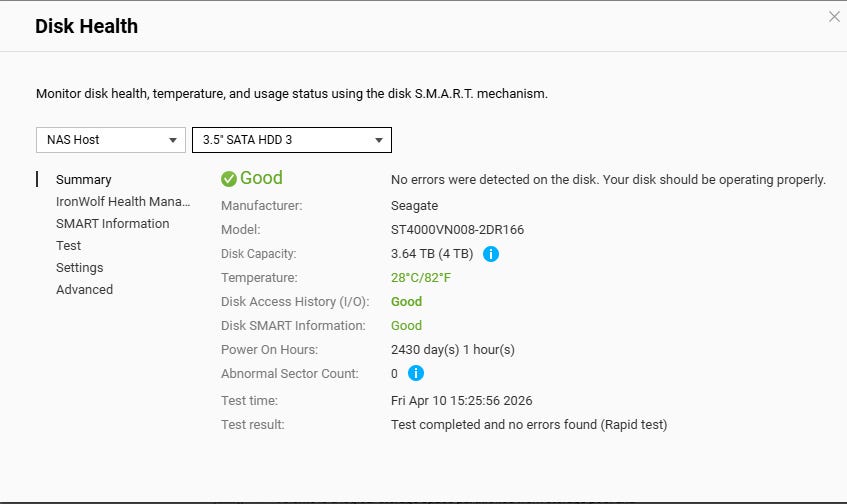
Task: Close the Disk Health dialog
Action: pyautogui.click(x=834, y=17)
